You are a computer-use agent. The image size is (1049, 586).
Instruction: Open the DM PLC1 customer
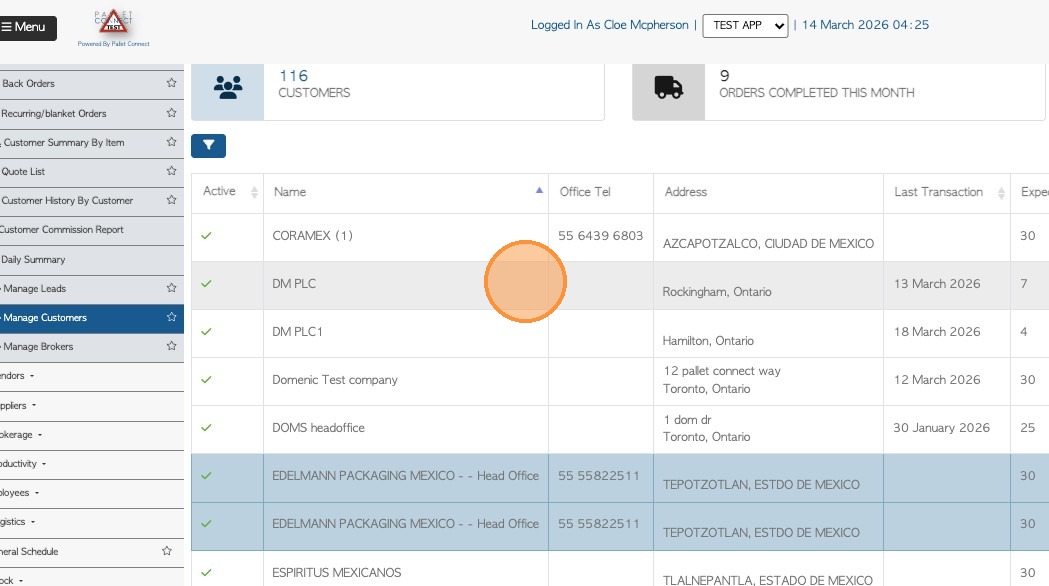click(297, 332)
